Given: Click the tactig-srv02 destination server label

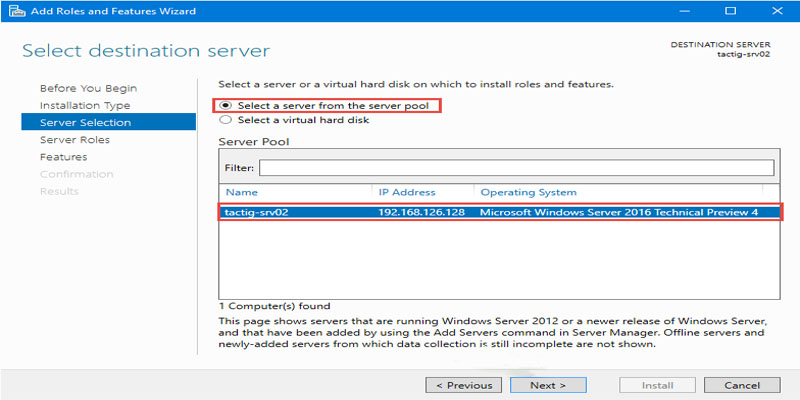Looking at the screenshot, I should (x=743, y=54).
